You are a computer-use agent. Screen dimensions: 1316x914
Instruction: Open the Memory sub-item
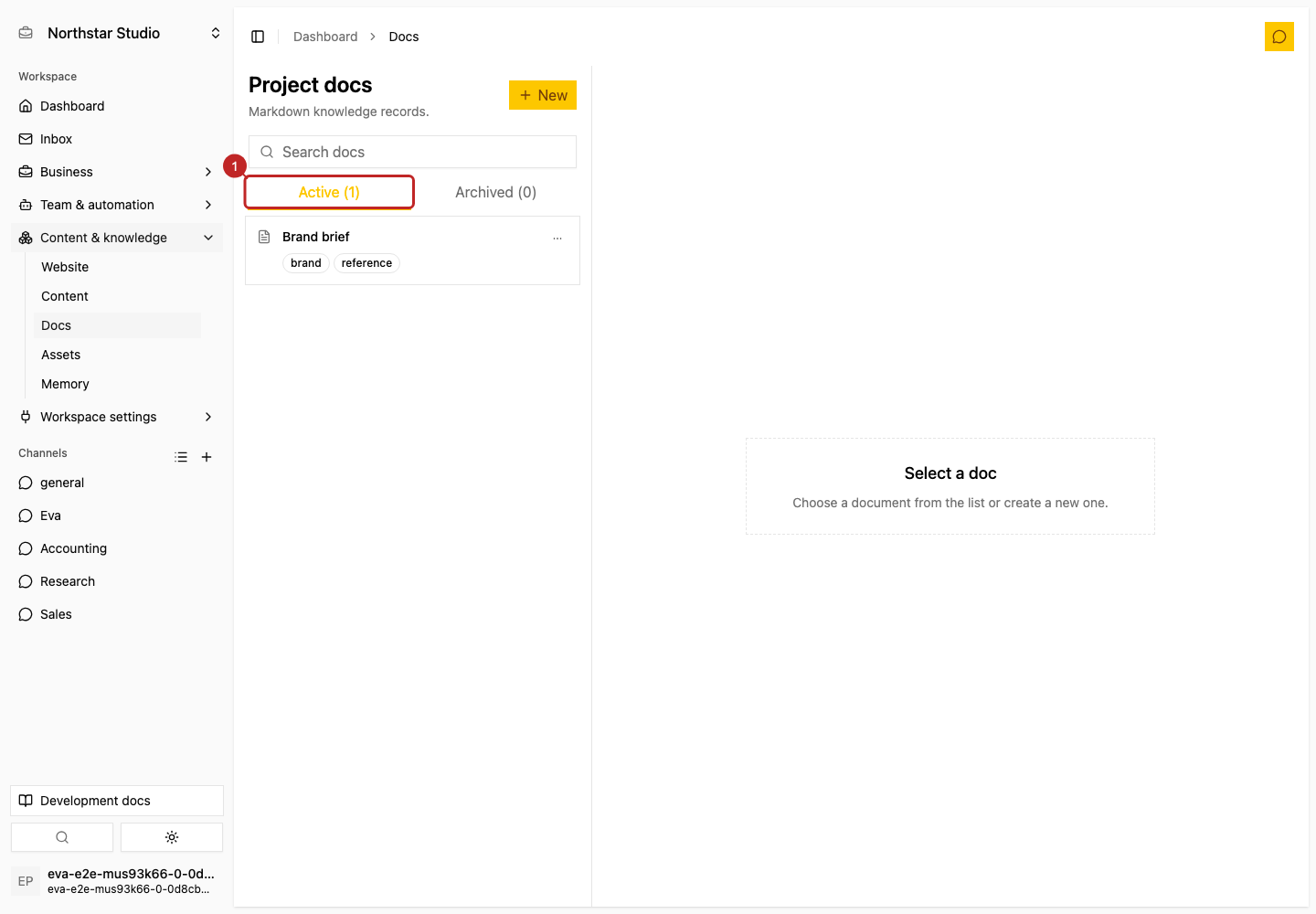117,384
